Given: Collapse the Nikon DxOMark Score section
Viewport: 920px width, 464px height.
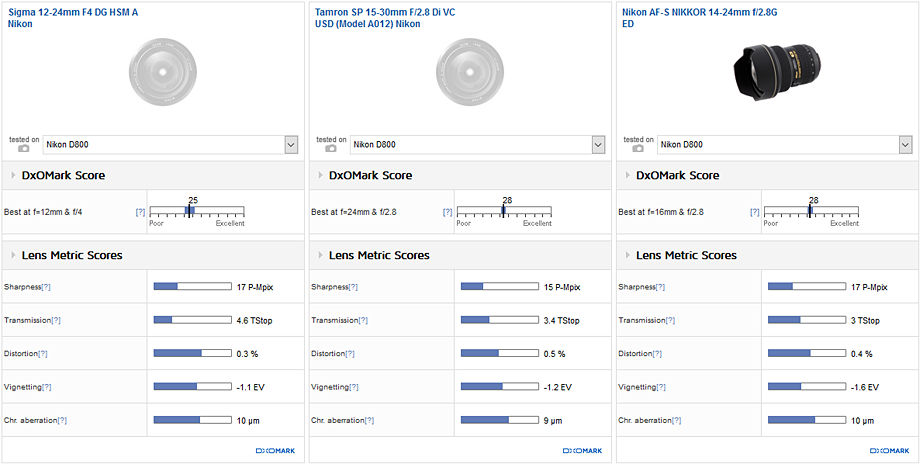Looking at the screenshot, I should [x=626, y=175].
